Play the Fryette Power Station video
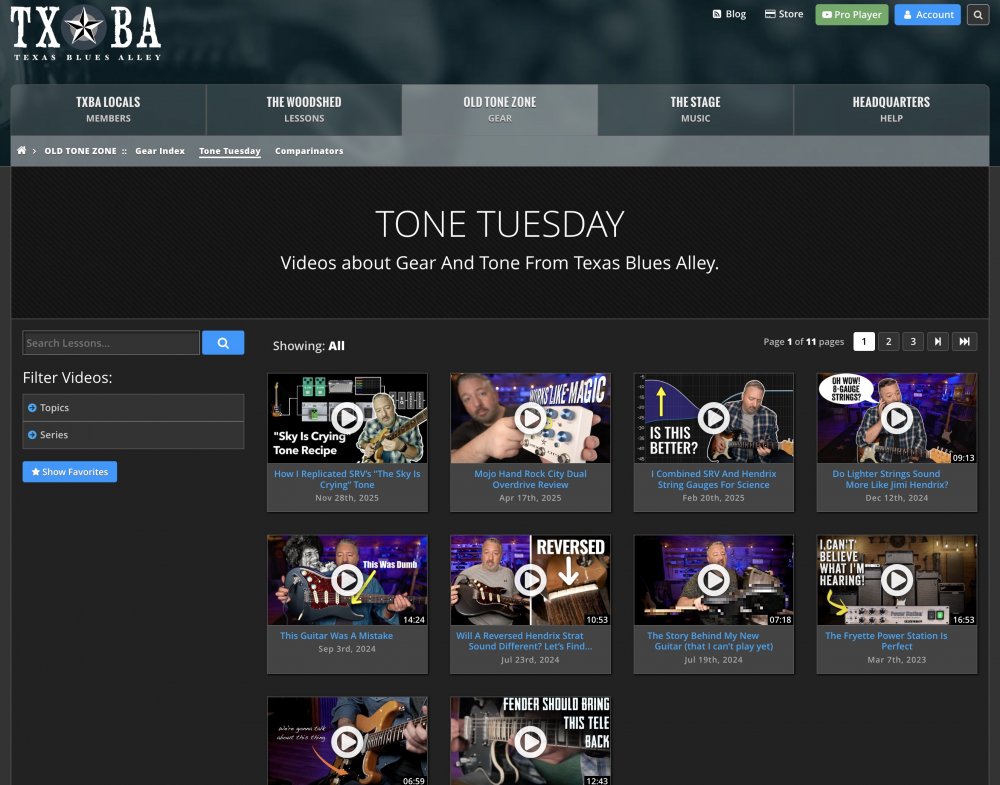The width and height of the screenshot is (1000, 785). 897,580
